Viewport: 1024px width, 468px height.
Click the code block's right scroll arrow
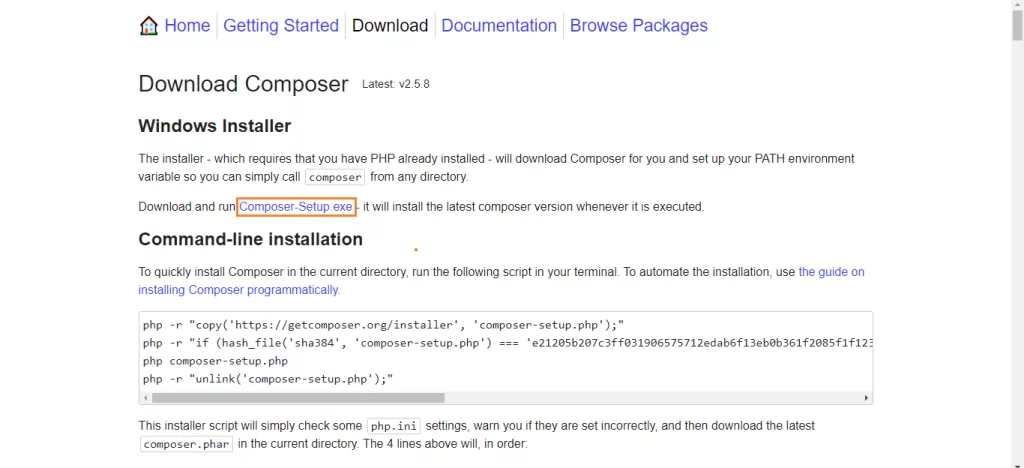(x=867, y=398)
